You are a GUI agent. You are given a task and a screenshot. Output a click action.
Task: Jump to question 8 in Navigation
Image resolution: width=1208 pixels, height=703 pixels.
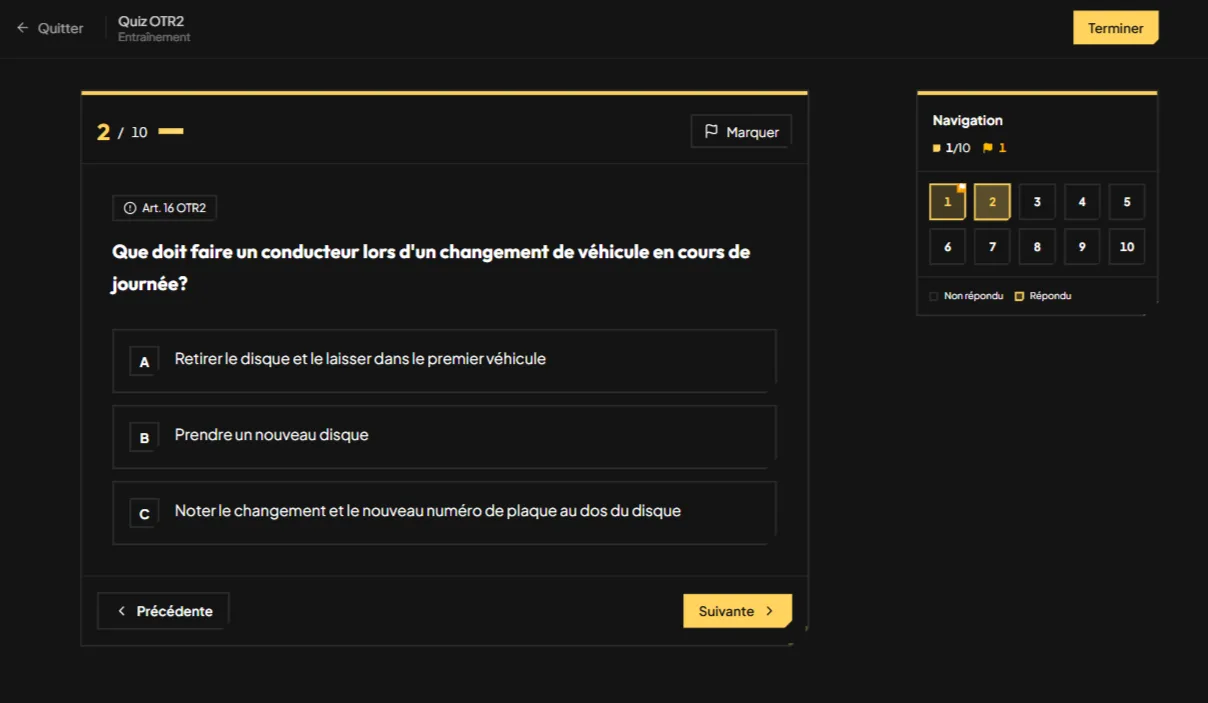[x=1037, y=247]
